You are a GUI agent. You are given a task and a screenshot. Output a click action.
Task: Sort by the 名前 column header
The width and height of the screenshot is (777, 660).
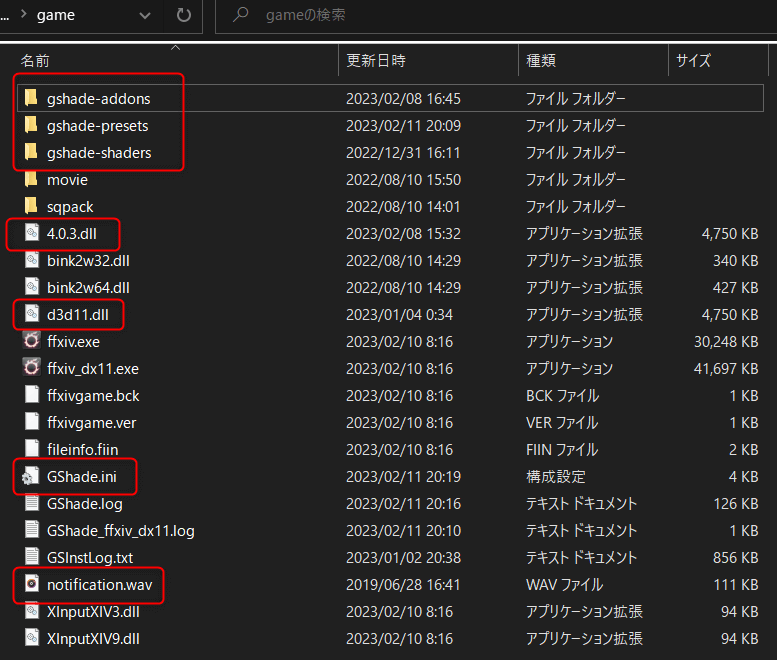(x=169, y=60)
